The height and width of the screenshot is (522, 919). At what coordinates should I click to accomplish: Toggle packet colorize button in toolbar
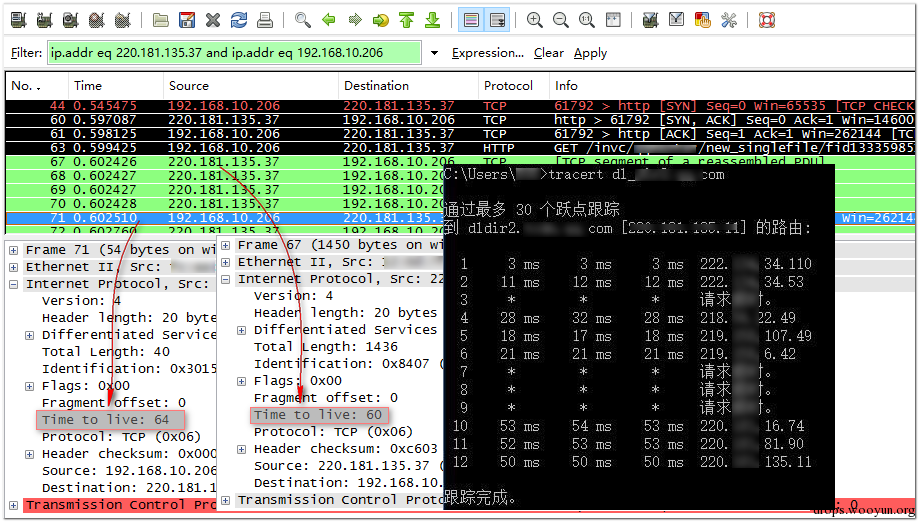point(471,20)
